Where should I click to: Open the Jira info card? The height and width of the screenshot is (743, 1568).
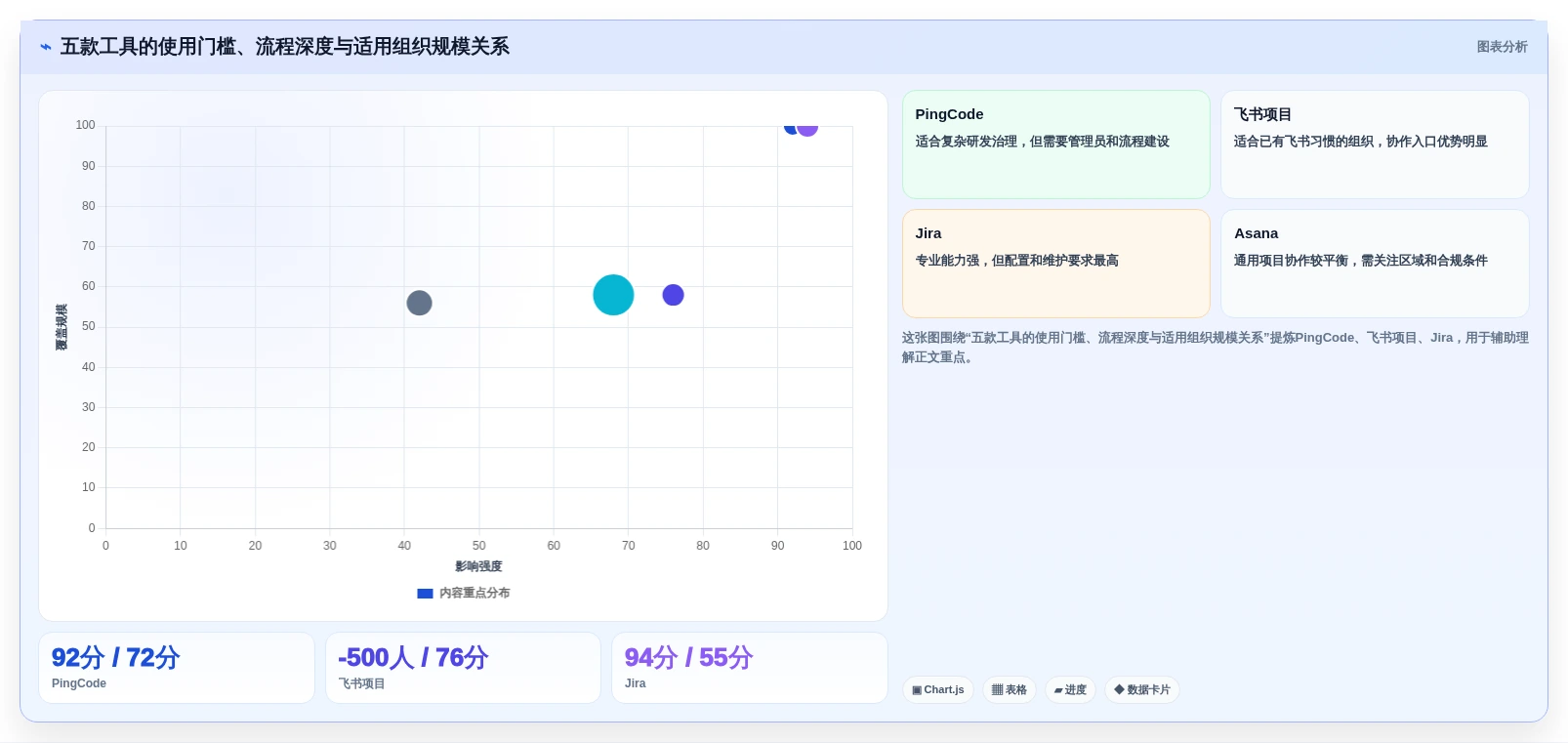tap(1055, 264)
